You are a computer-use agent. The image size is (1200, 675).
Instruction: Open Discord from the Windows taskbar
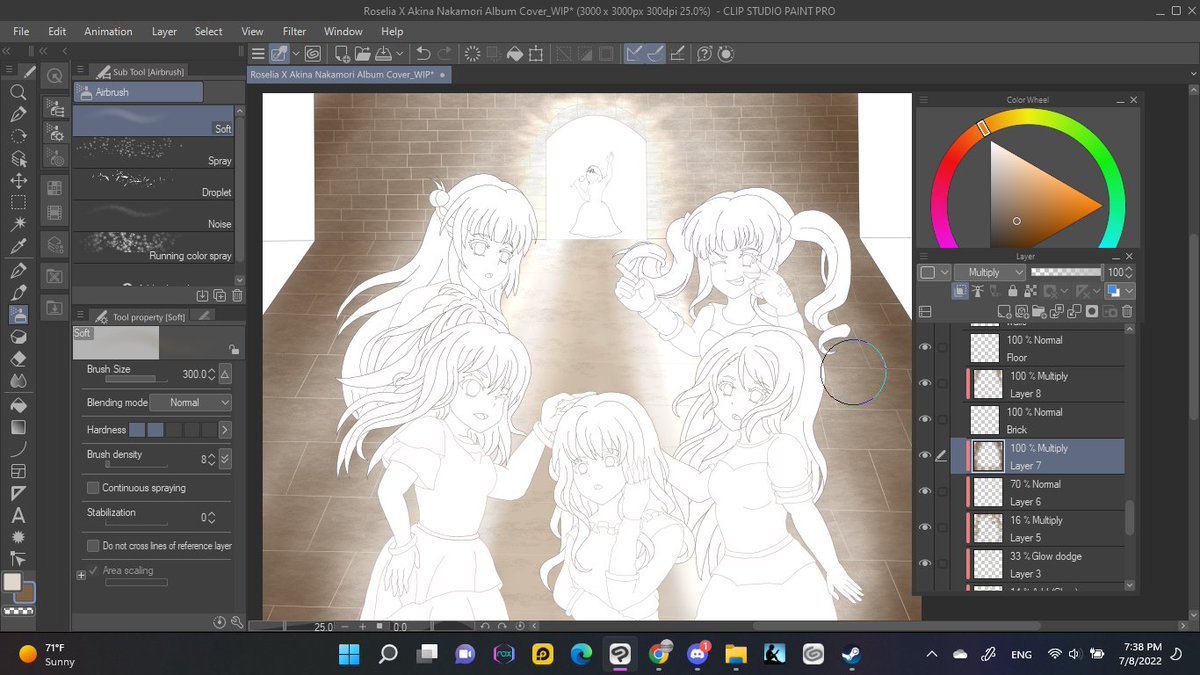697,654
